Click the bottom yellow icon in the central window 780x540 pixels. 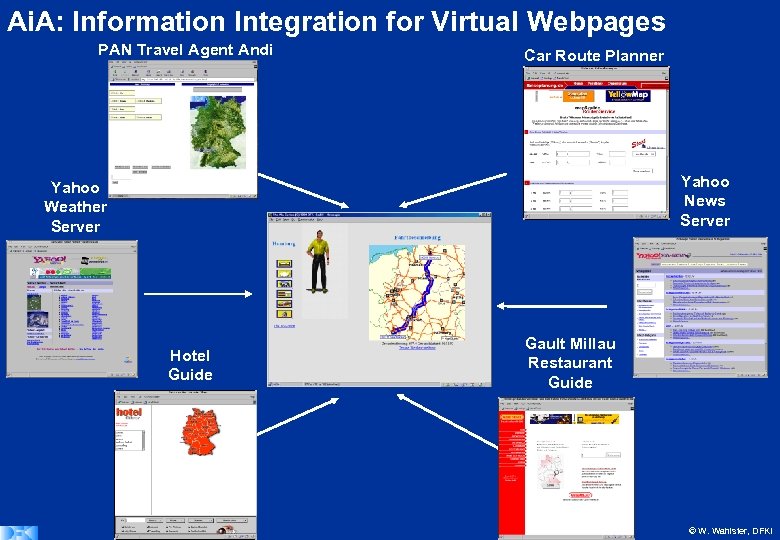tap(284, 314)
